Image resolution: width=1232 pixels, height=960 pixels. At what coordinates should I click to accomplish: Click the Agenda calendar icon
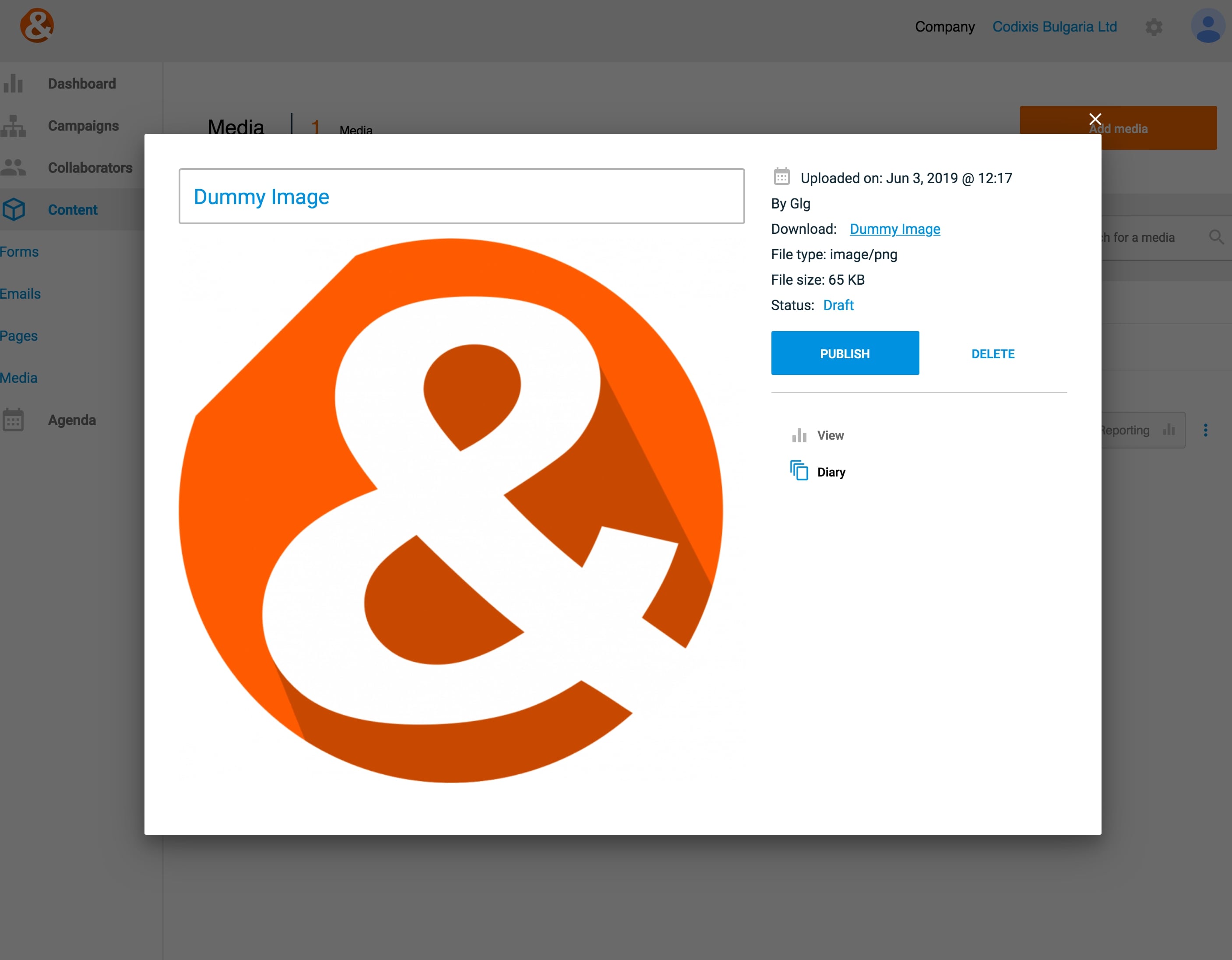[13, 420]
